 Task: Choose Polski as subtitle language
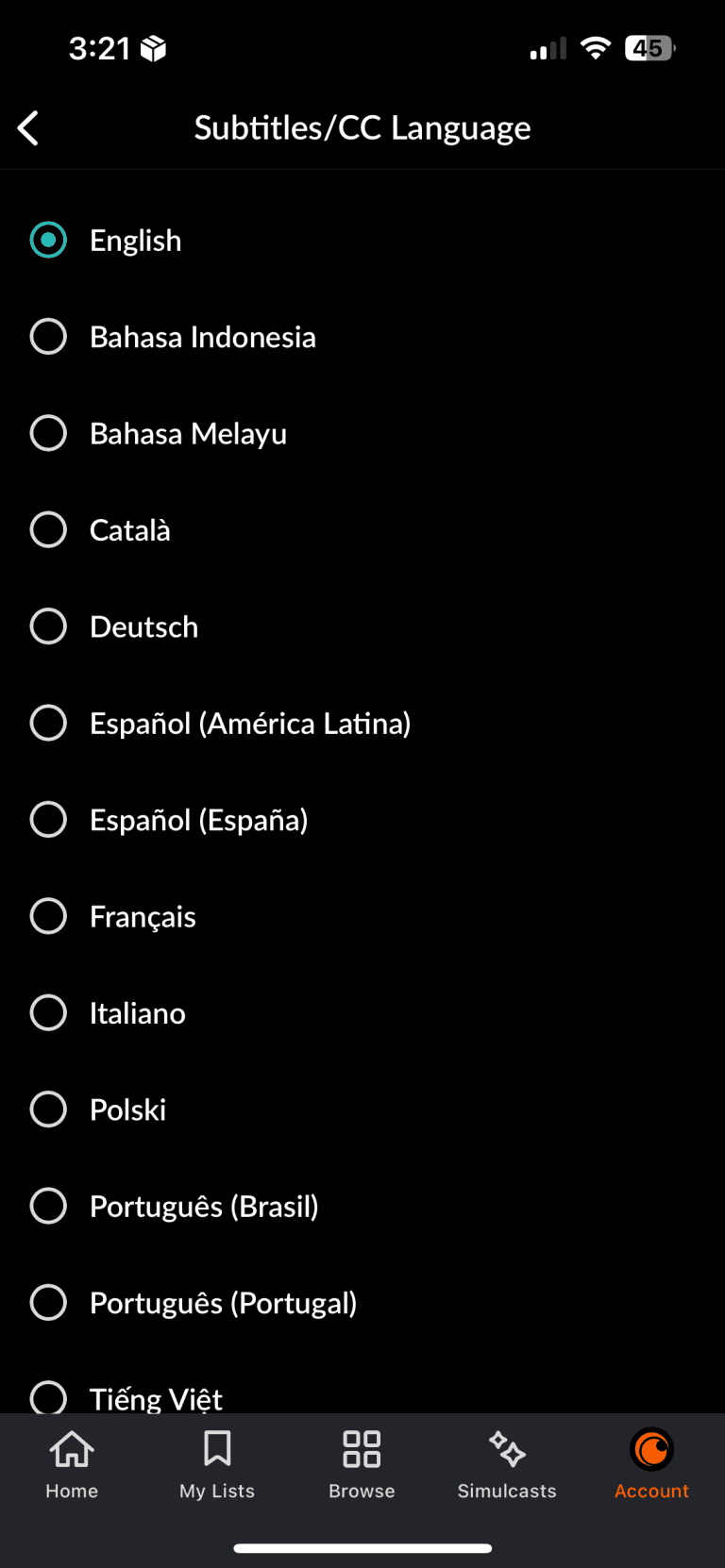click(127, 1109)
